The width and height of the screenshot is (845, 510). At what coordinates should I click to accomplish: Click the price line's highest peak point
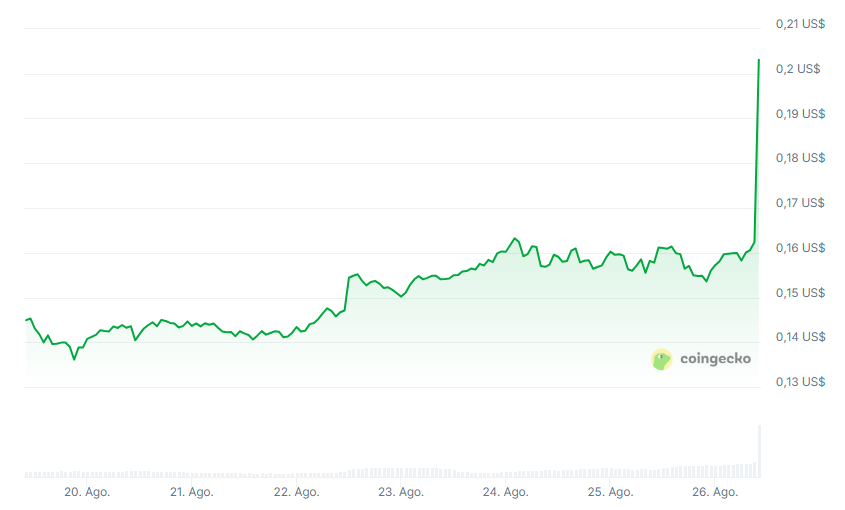[x=759, y=60]
